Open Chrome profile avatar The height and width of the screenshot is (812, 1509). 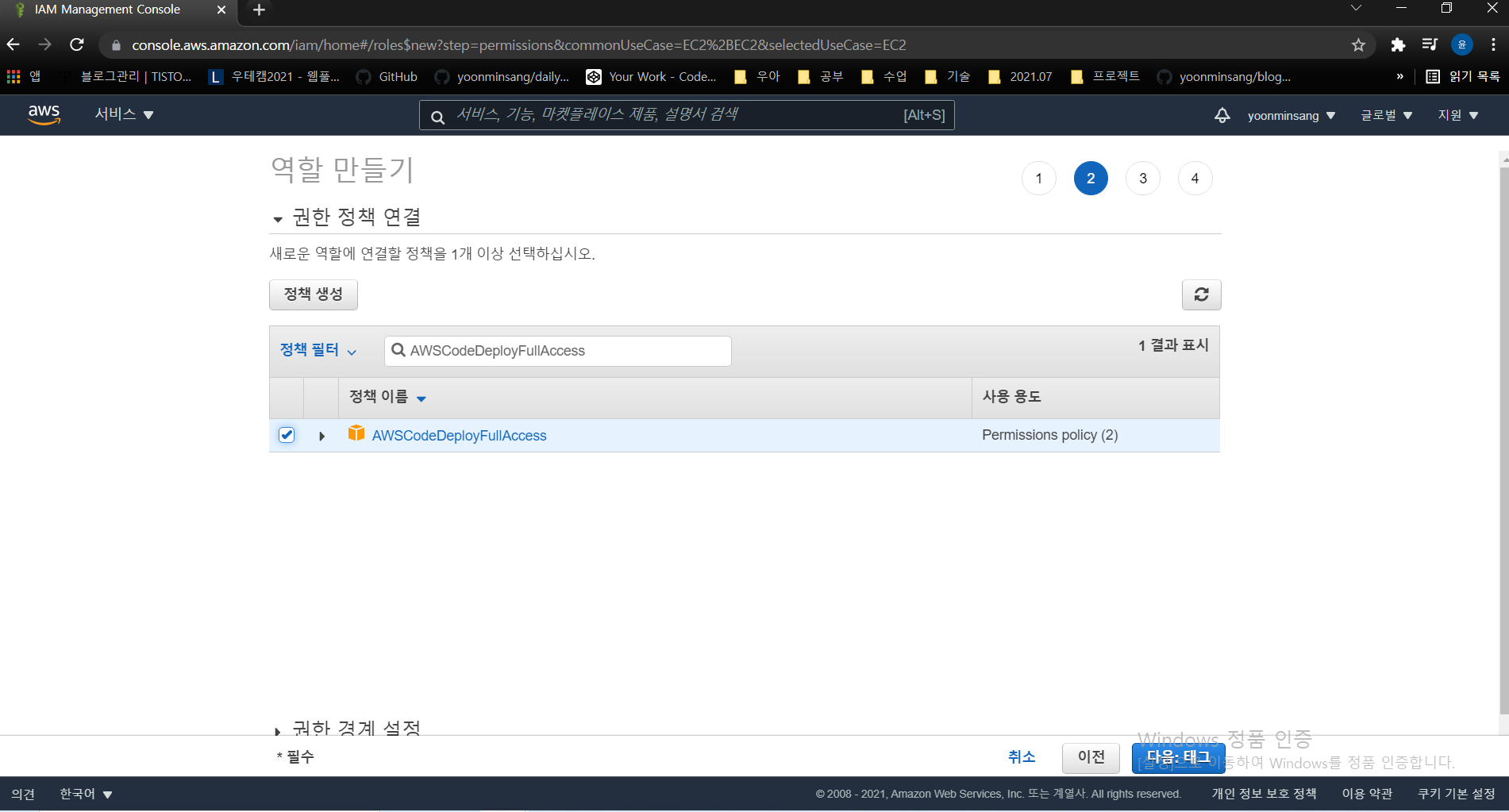click(x=1462, y=45)
